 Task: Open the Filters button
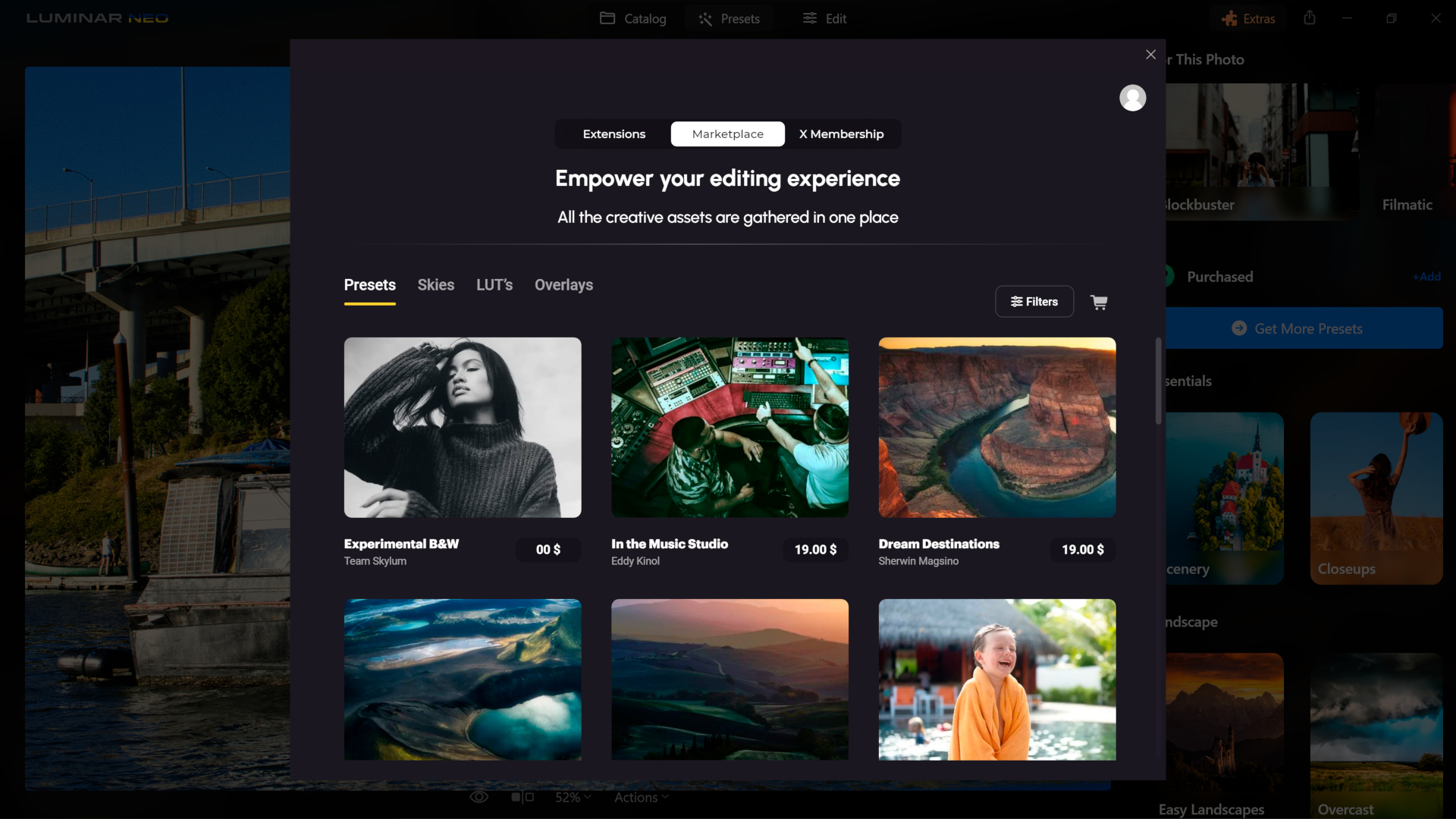coord(1034,302)
